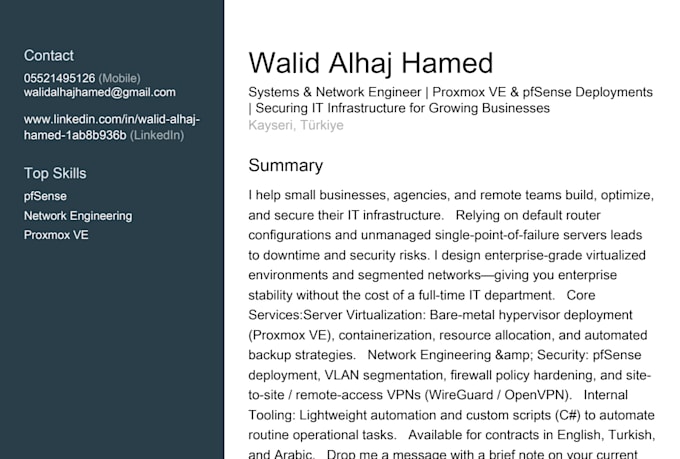The image size is (680, 459).
Task: Click the Proxmox VE skill entry
Action: 56,235
